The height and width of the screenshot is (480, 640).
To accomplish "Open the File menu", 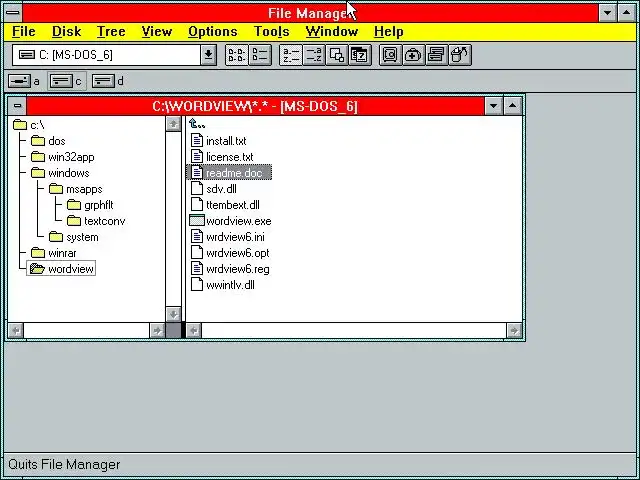I will pyautogui.click(x=24, y=31).
